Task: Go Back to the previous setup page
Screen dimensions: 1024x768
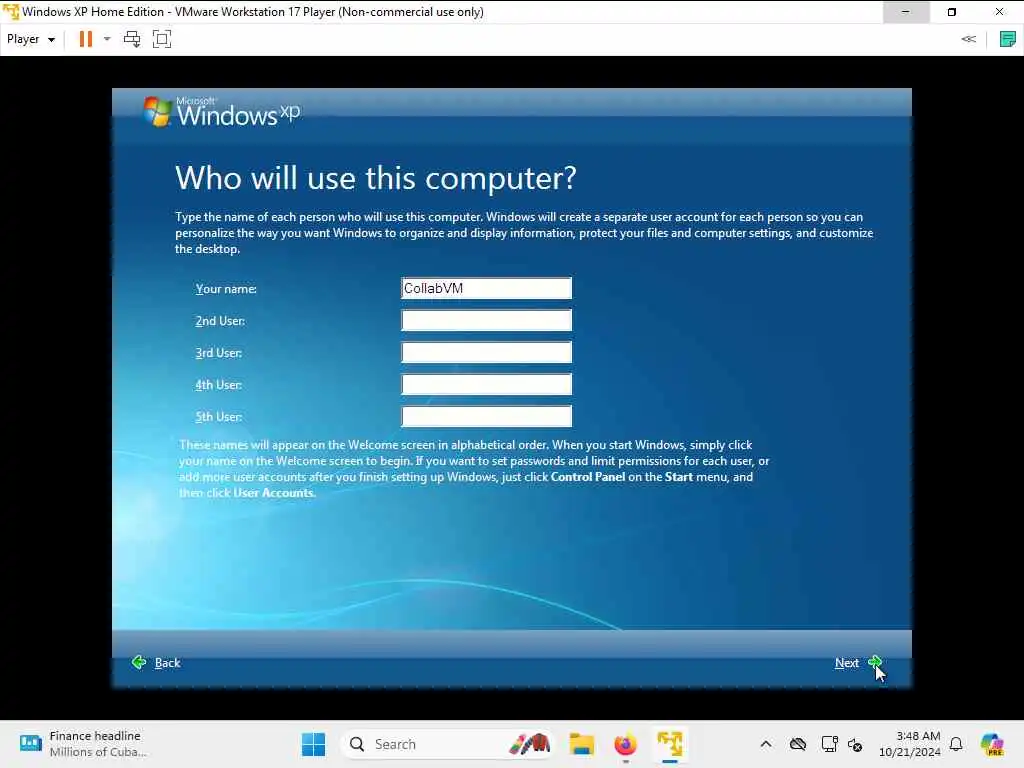Action: point(167,663)
